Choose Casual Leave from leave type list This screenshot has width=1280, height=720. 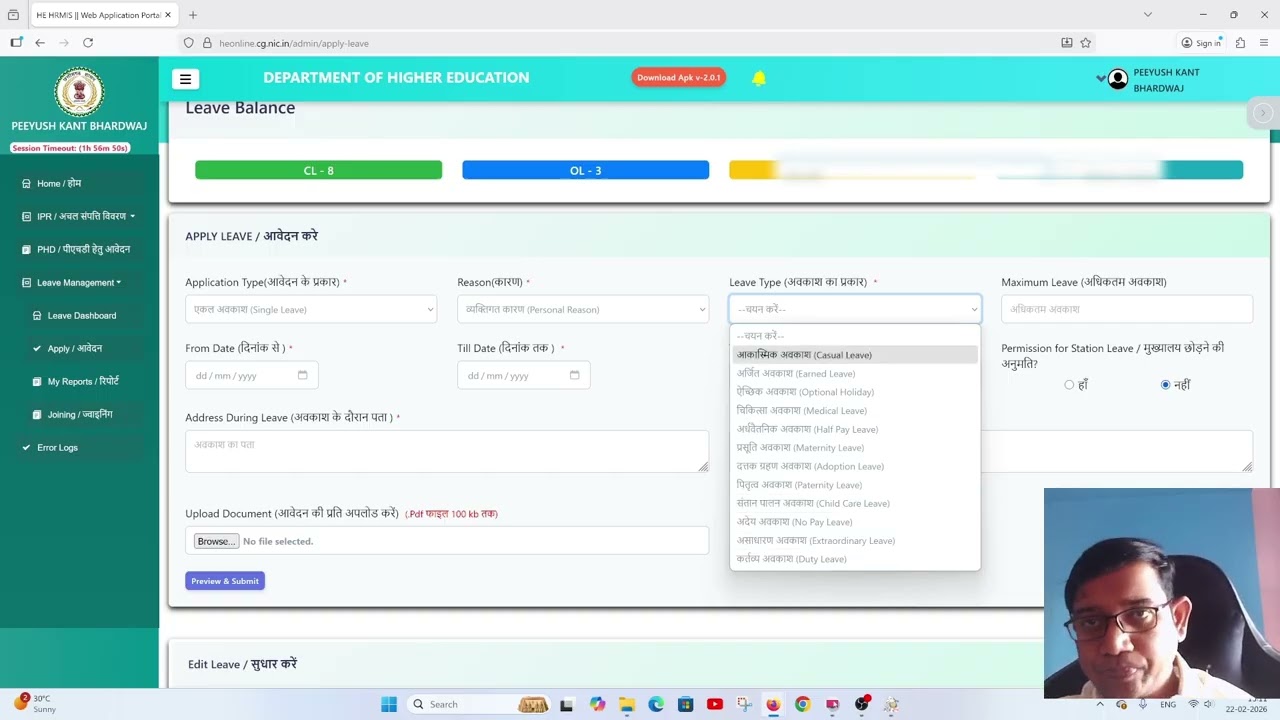tap(855, 355)
